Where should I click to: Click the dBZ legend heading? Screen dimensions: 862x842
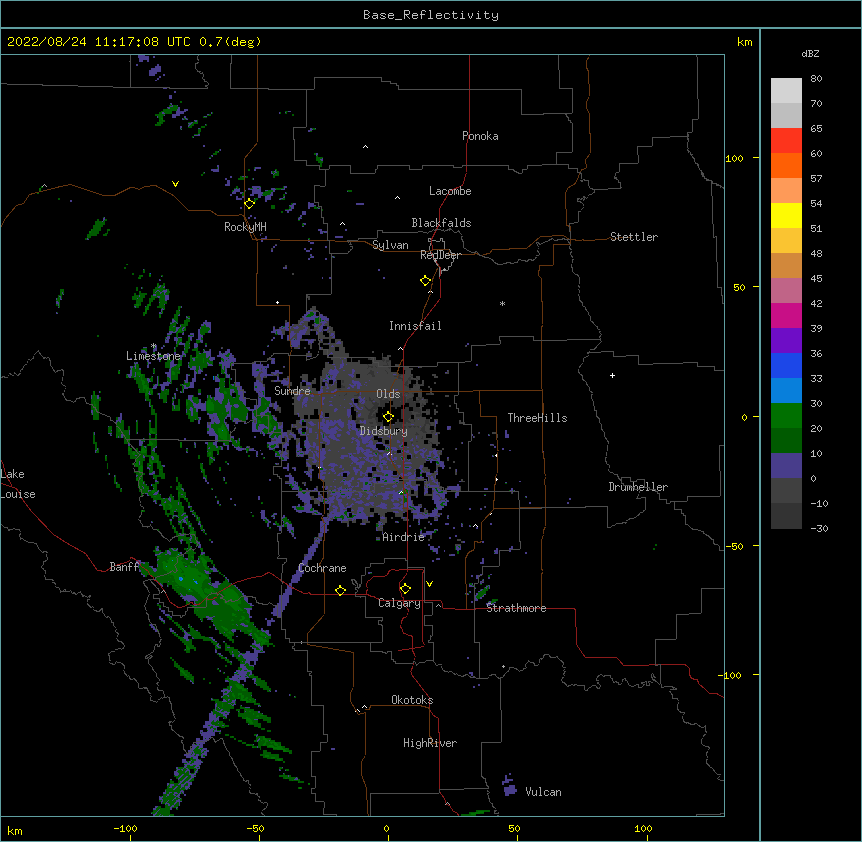pos(810,54)
